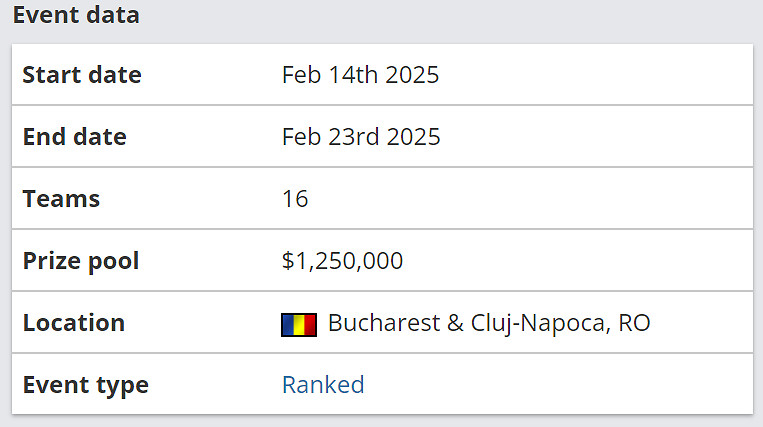Image resolution: width=763 pixels, height=427 pixels.
Task: Click the Romanian flag icon
Action: (x=299, y=324)
